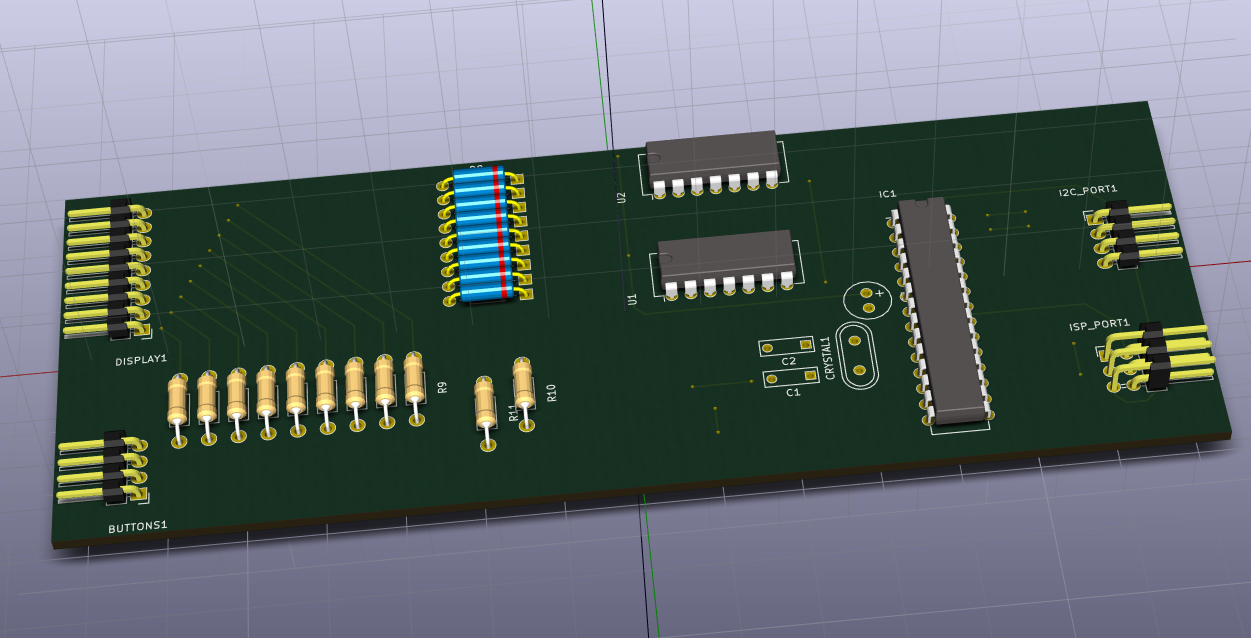Select the I2C_PORT1 pin header
The image size is (1251, 638).
click(x=1134, y=234)
